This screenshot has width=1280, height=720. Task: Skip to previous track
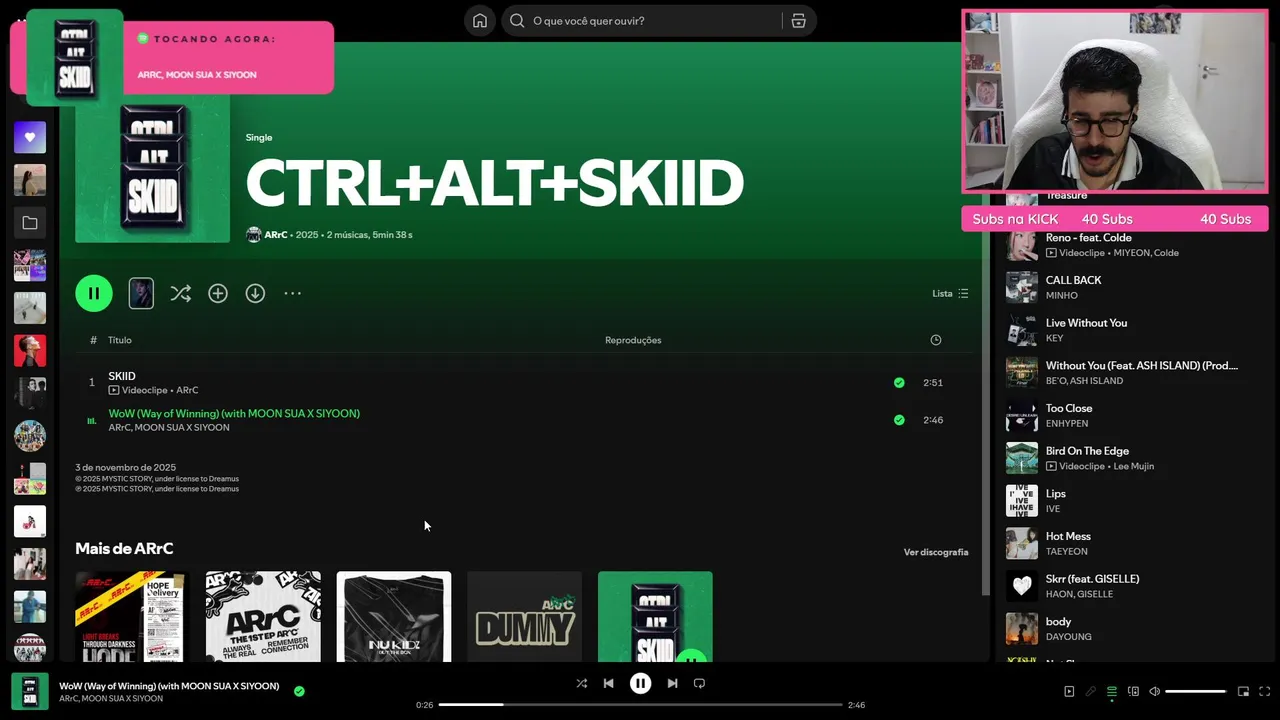pyautogui.click(x=608, y=684)
